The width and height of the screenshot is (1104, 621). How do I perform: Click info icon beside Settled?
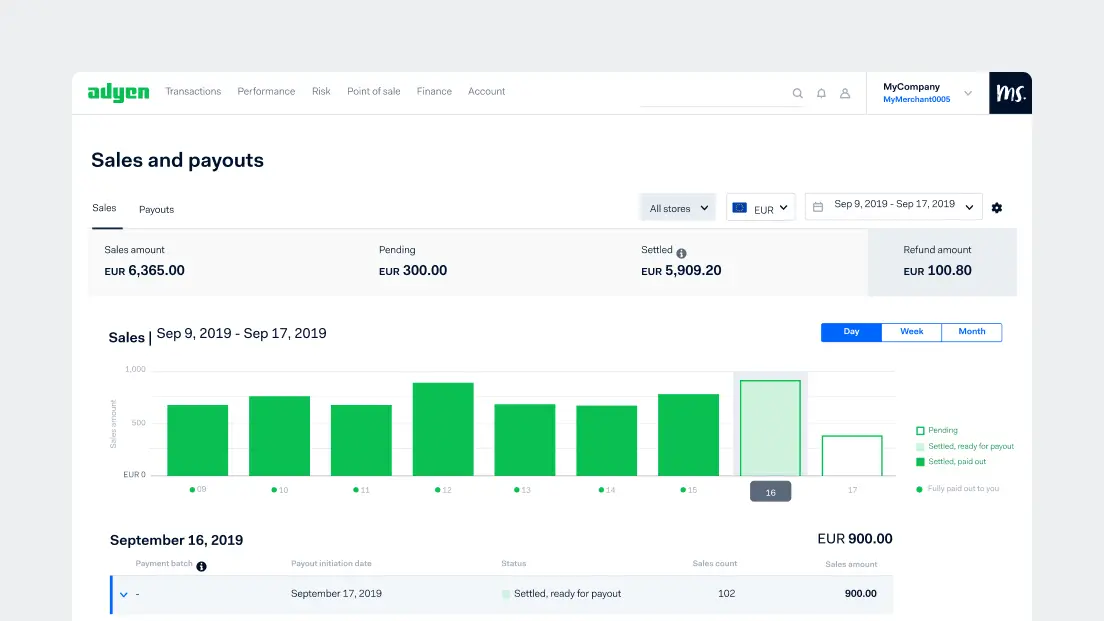click(681, 253)
